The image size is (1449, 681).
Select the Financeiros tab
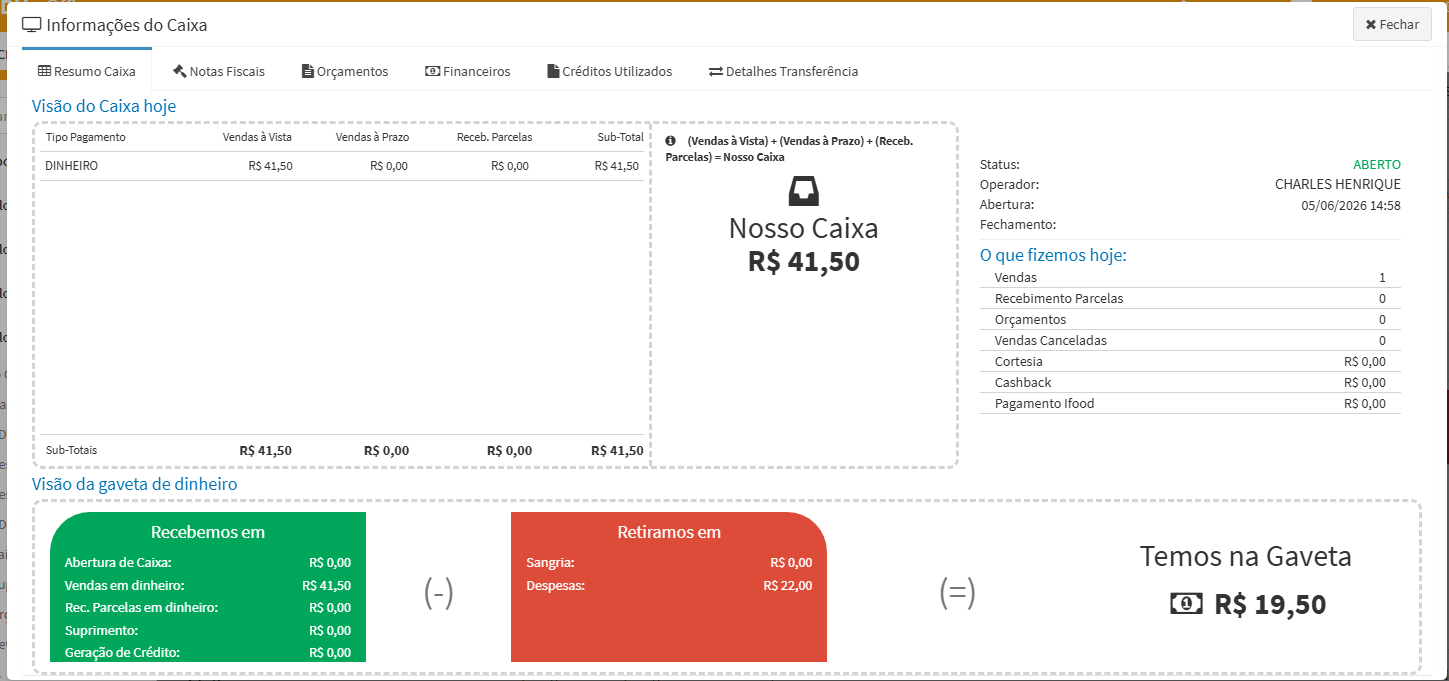(468, 71)
